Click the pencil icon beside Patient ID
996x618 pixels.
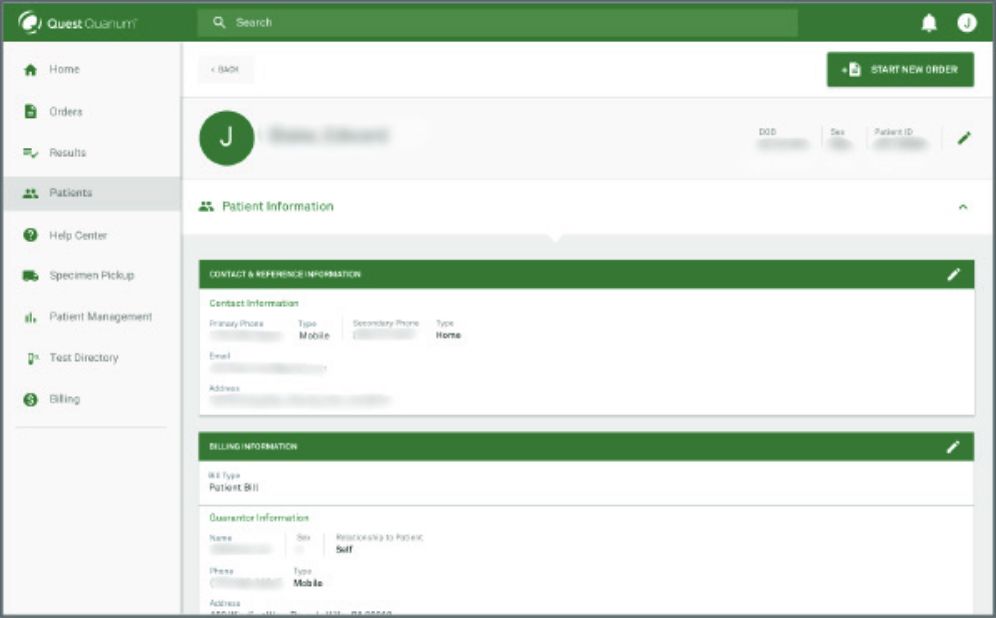[963, 138]
